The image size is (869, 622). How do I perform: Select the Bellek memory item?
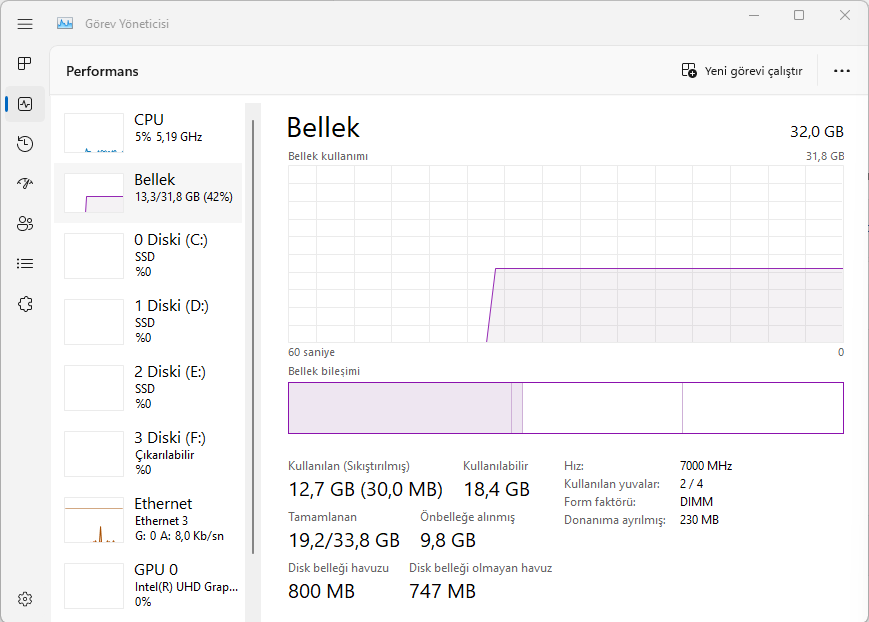pyautogui.click(x=148, y=192)
